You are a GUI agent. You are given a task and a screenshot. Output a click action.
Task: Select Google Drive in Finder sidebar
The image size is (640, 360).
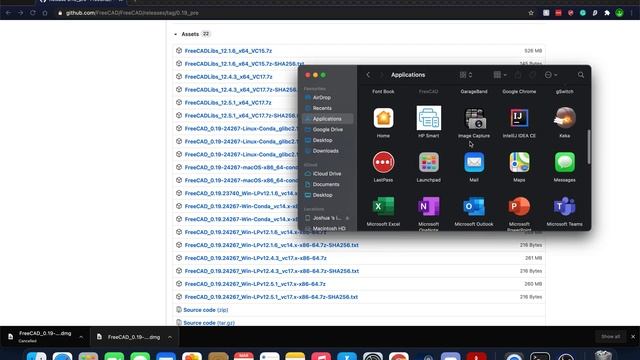[x=328, y=129]
